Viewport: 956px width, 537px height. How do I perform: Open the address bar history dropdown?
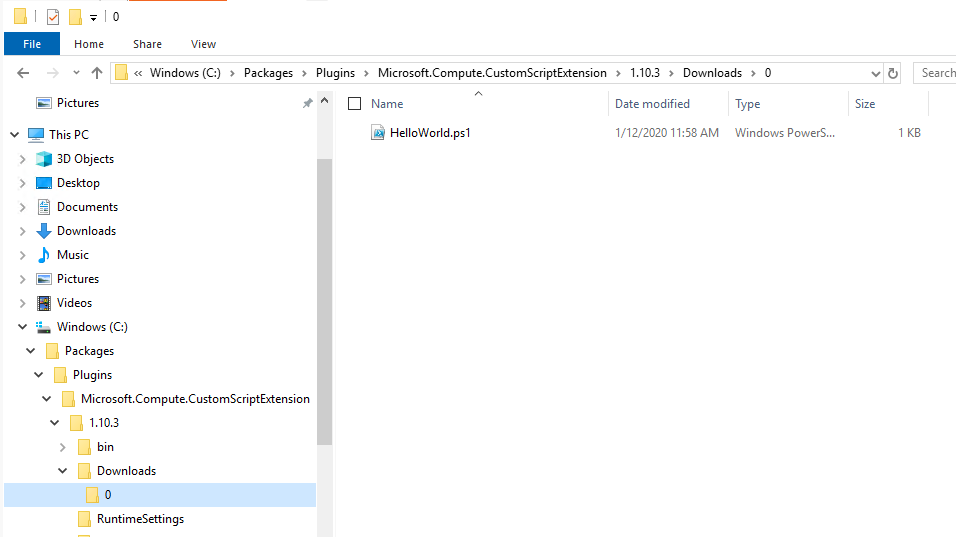click(x=876, y=73)
